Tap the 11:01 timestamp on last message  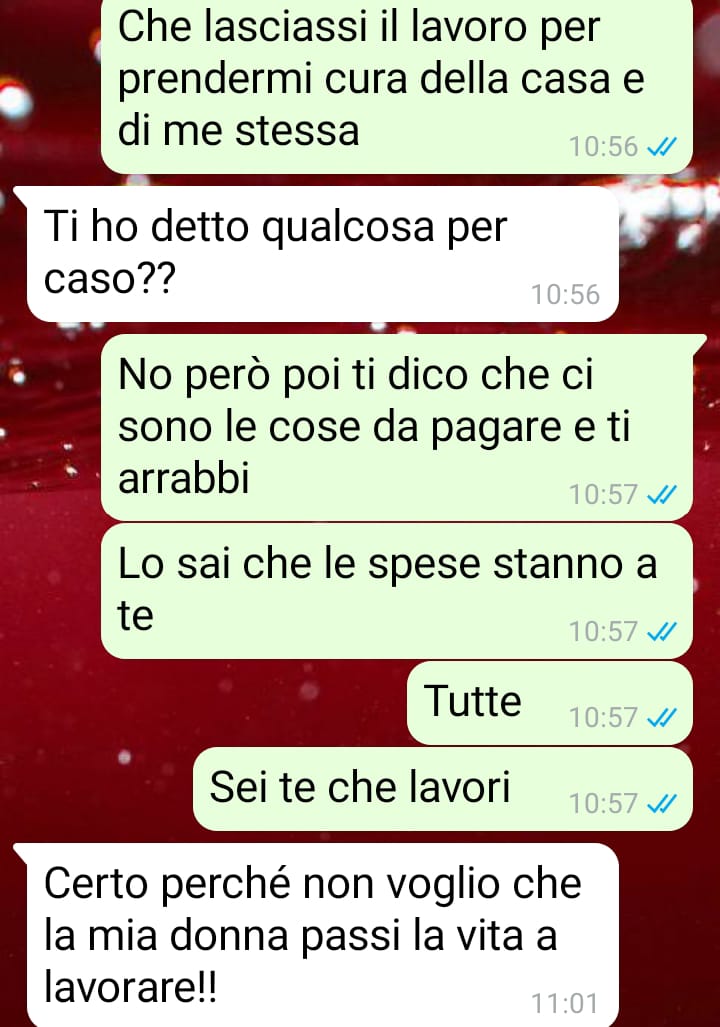(x=565, y=1003)
